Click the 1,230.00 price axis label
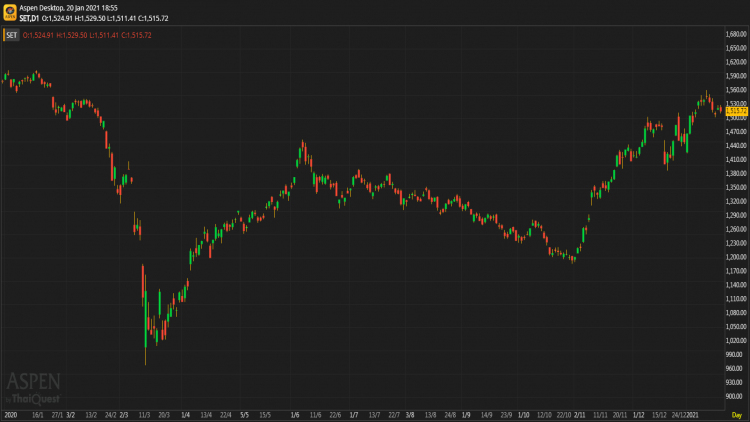This screenshot has height=422, width=750. [x=736, y=243]
